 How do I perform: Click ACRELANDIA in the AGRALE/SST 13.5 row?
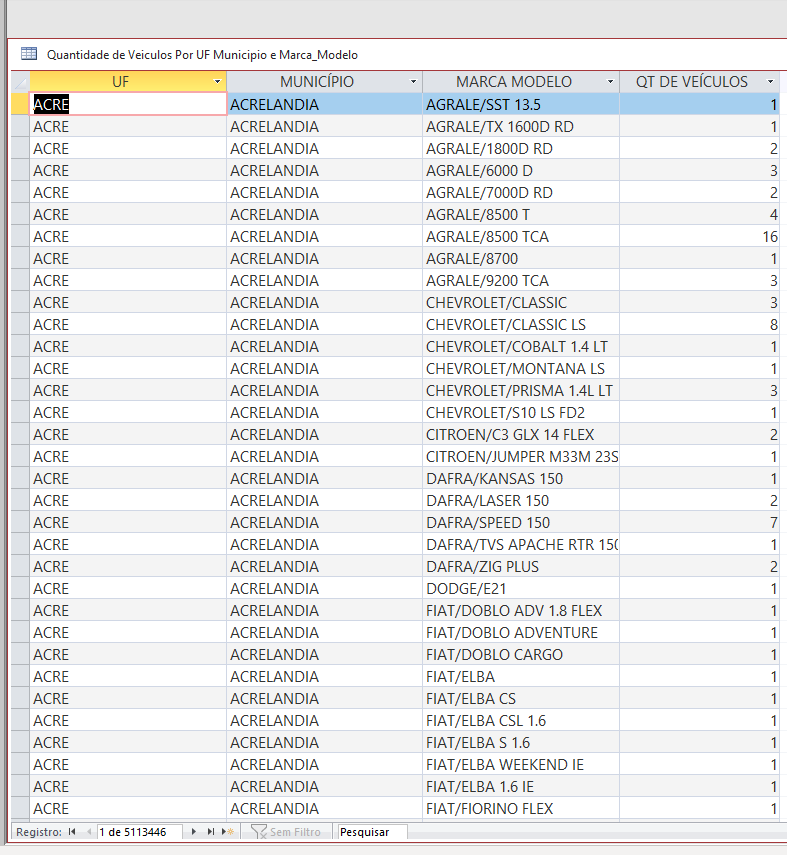pos(325,104)
